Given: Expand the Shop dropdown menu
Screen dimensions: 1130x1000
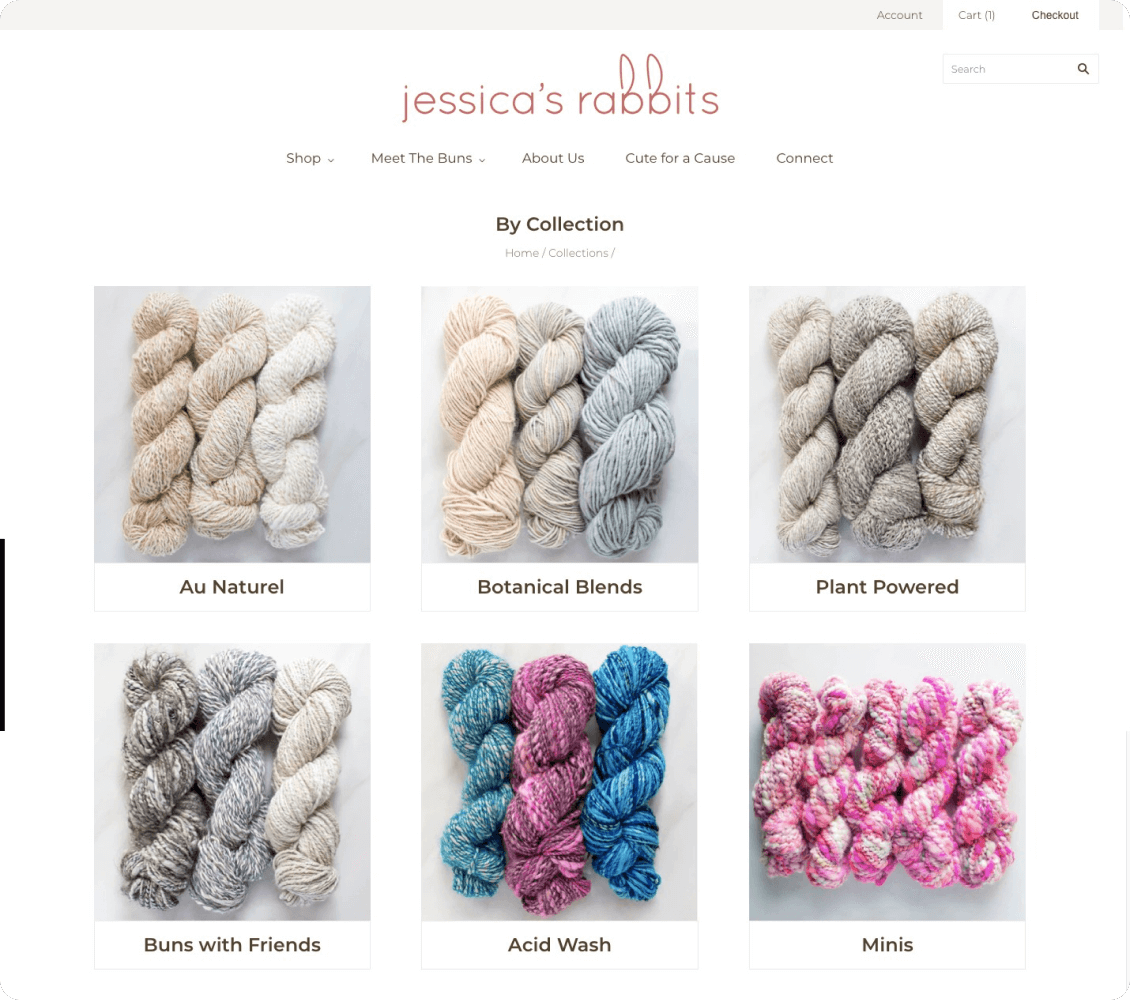Looking at the screenshot, I should tap(310, 158).
